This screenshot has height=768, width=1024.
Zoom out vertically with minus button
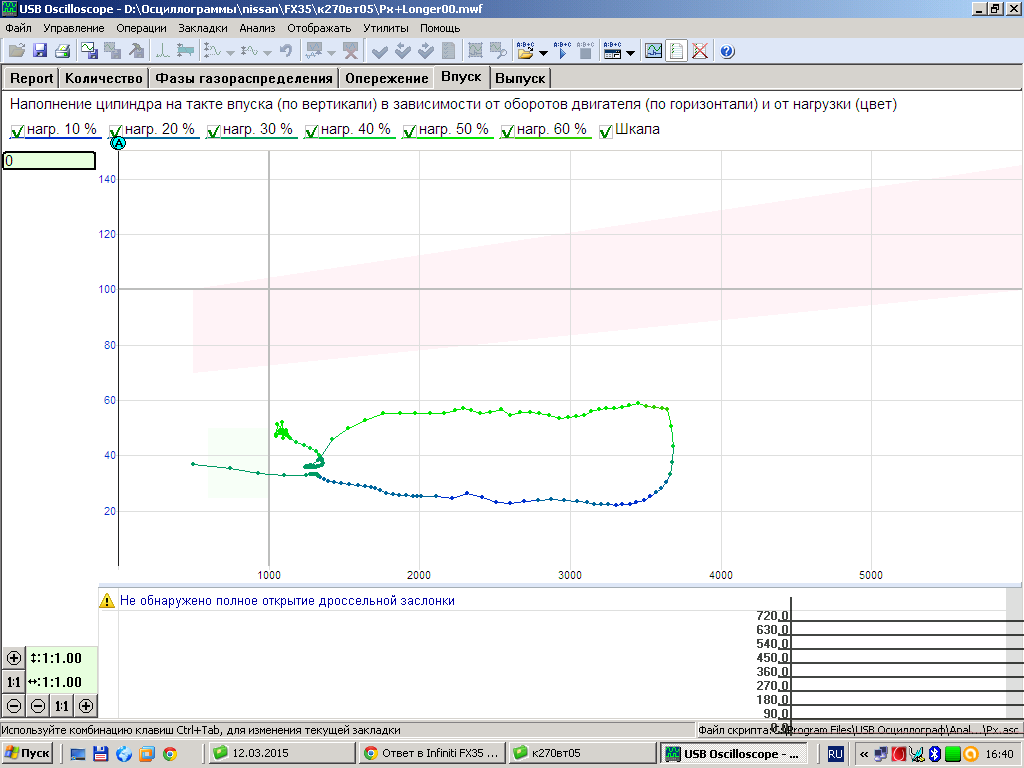tap(14, 705)
